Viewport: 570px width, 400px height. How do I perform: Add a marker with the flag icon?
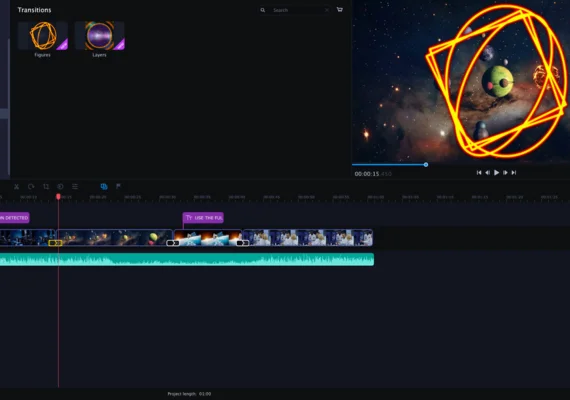coord(118,186)
